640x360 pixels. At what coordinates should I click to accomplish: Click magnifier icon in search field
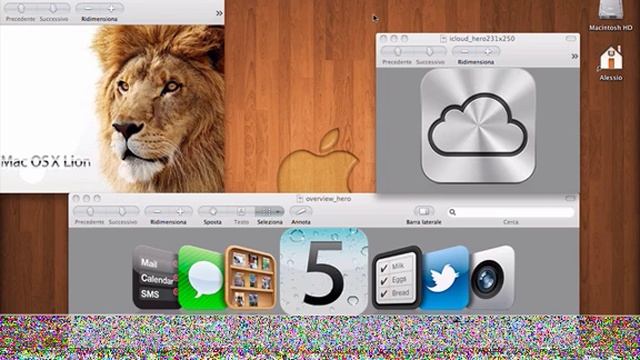[x=452, y=212]
